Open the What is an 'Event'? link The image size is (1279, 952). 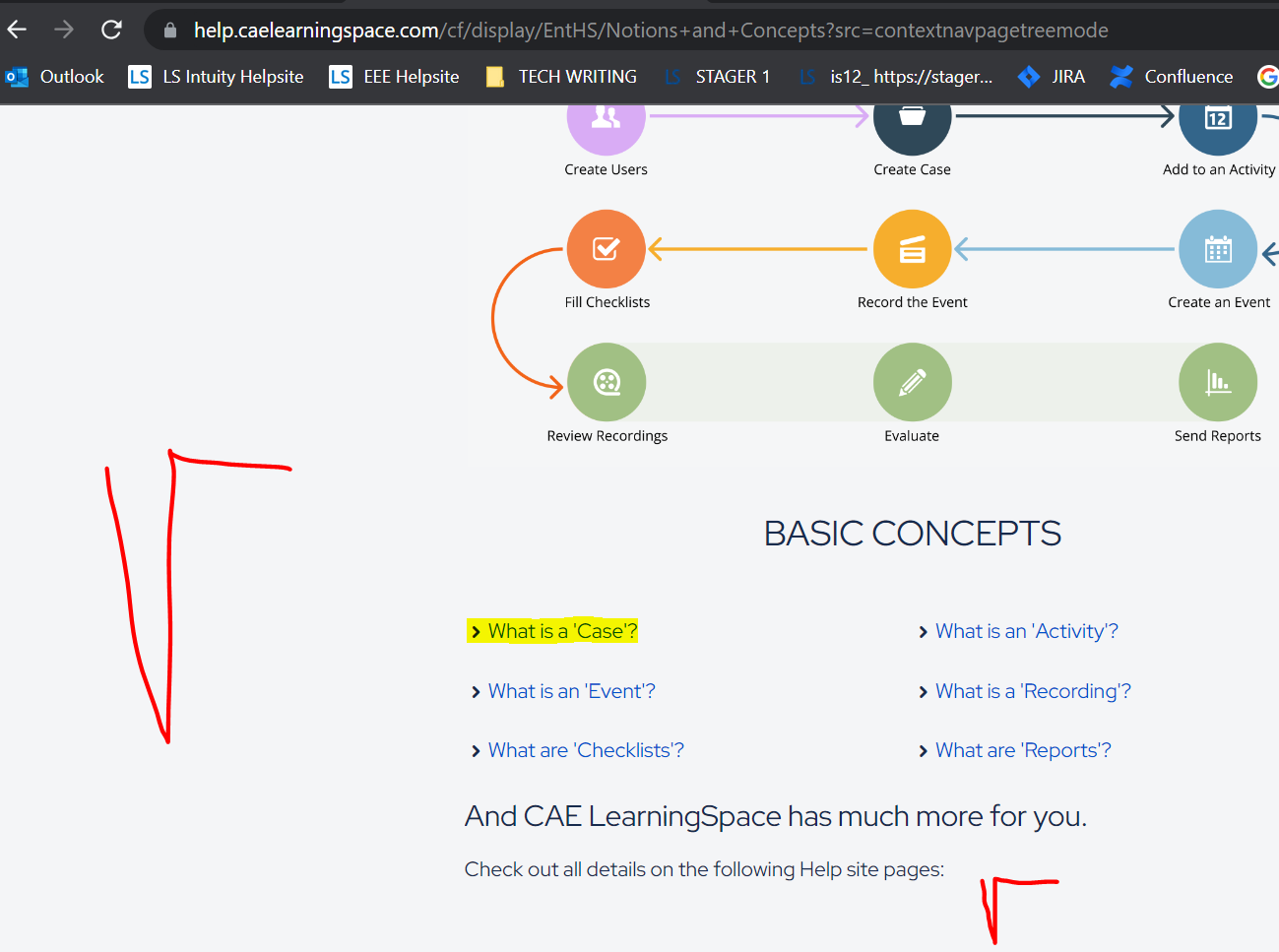572,691
